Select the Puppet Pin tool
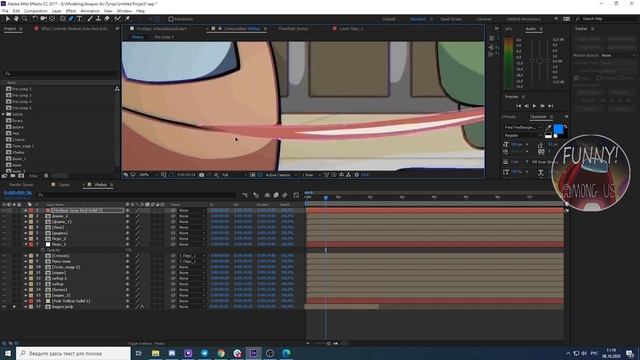 127,19
